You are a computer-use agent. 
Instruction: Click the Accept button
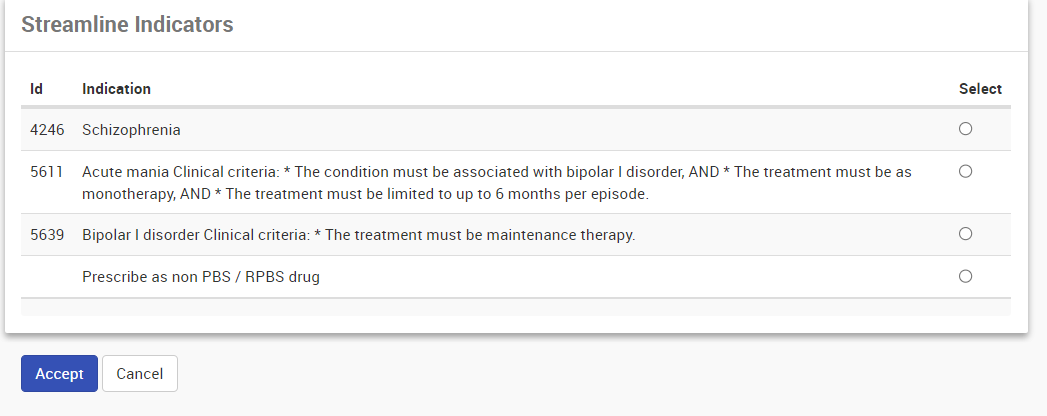(59, 373)
